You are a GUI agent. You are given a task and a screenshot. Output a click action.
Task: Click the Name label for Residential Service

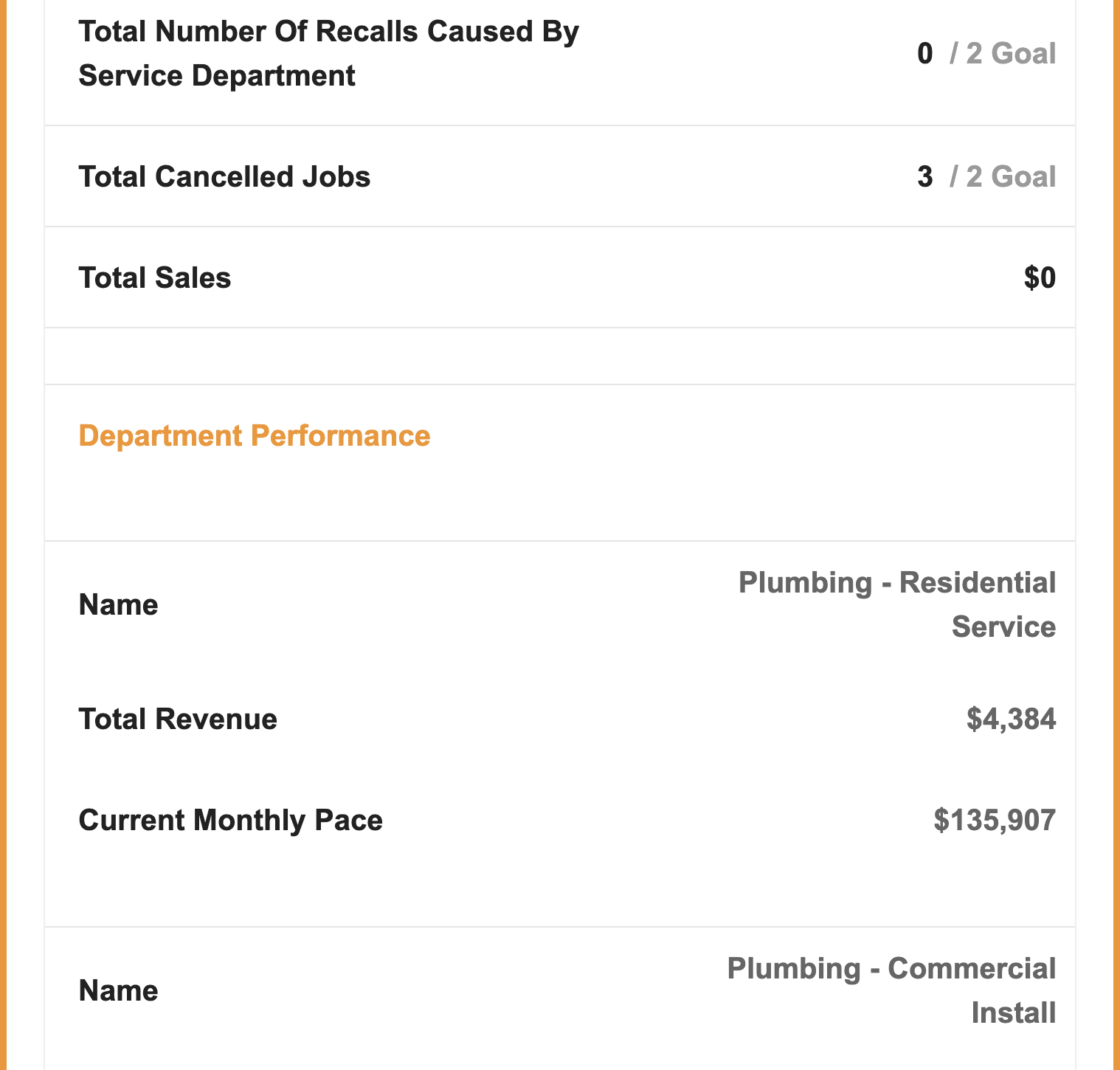[118, 605]
